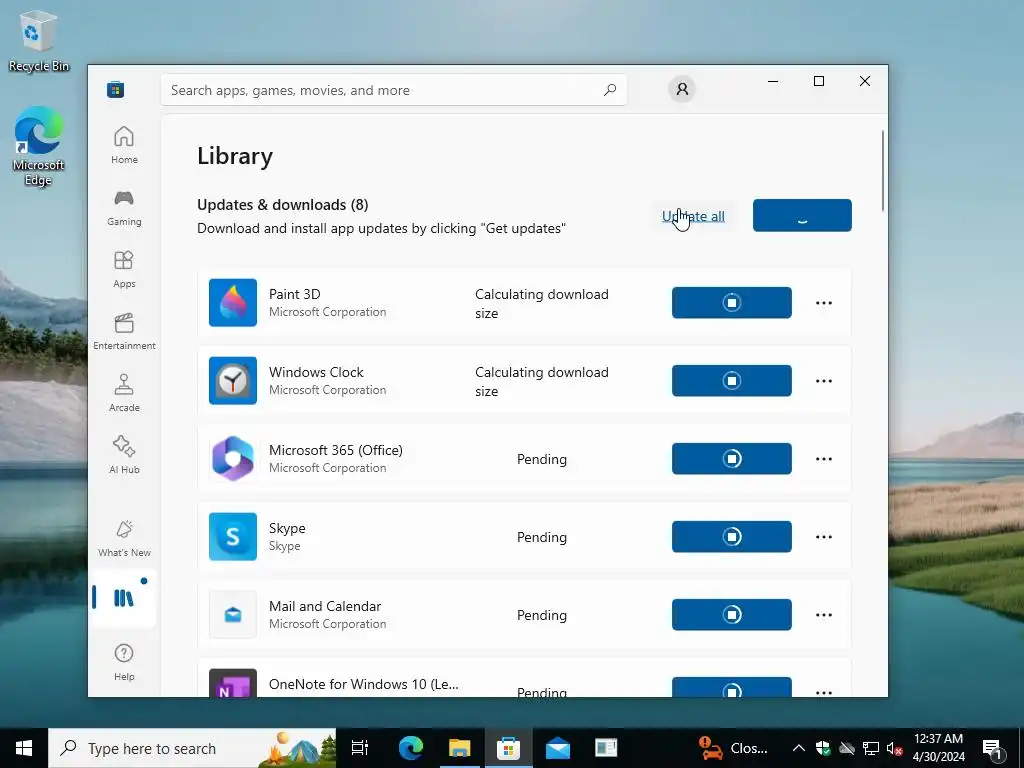
Task: Click the Update all link
Action: coord(693,216)
